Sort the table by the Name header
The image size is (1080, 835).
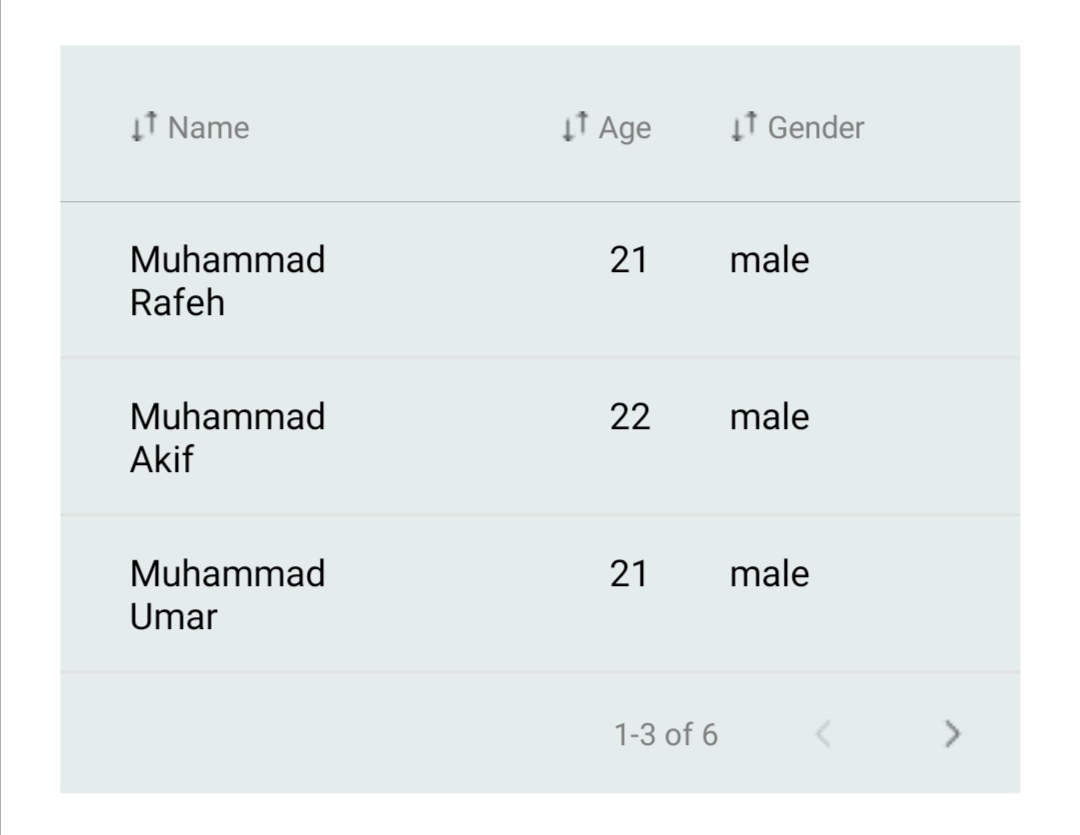point(209,128)
